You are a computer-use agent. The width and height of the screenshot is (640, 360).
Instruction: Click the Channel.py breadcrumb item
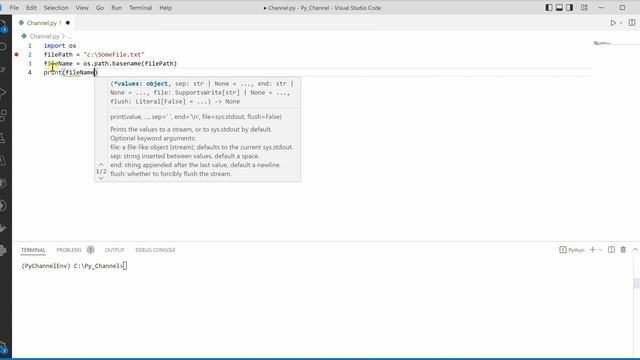[44, 36]
